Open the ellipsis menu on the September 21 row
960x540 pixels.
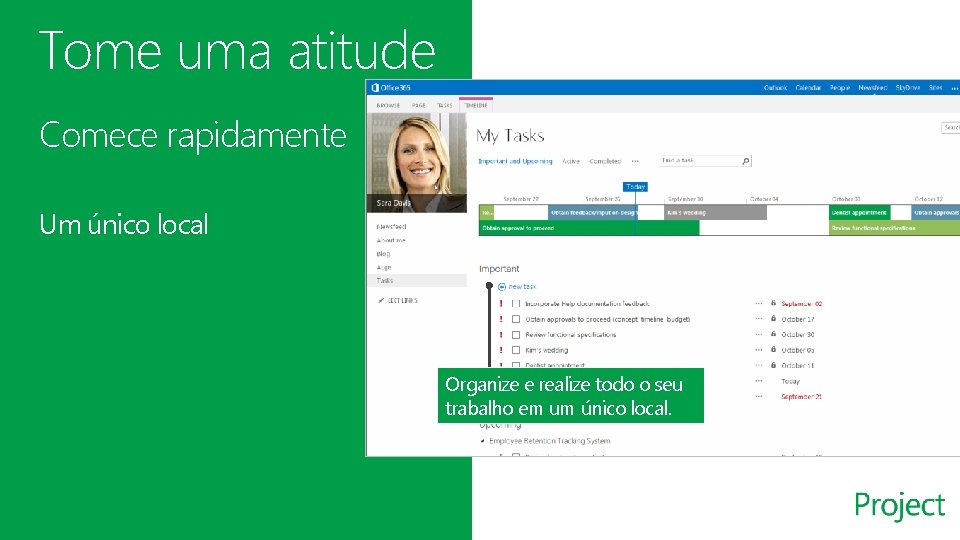(x=759, y=397)
